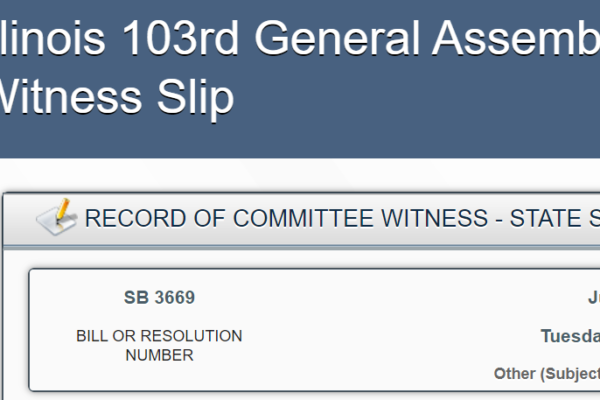Click the RECORD OF COMMITTEE WITNESS header
This screenshot has height=400, width=600.
tap(342, 218)
